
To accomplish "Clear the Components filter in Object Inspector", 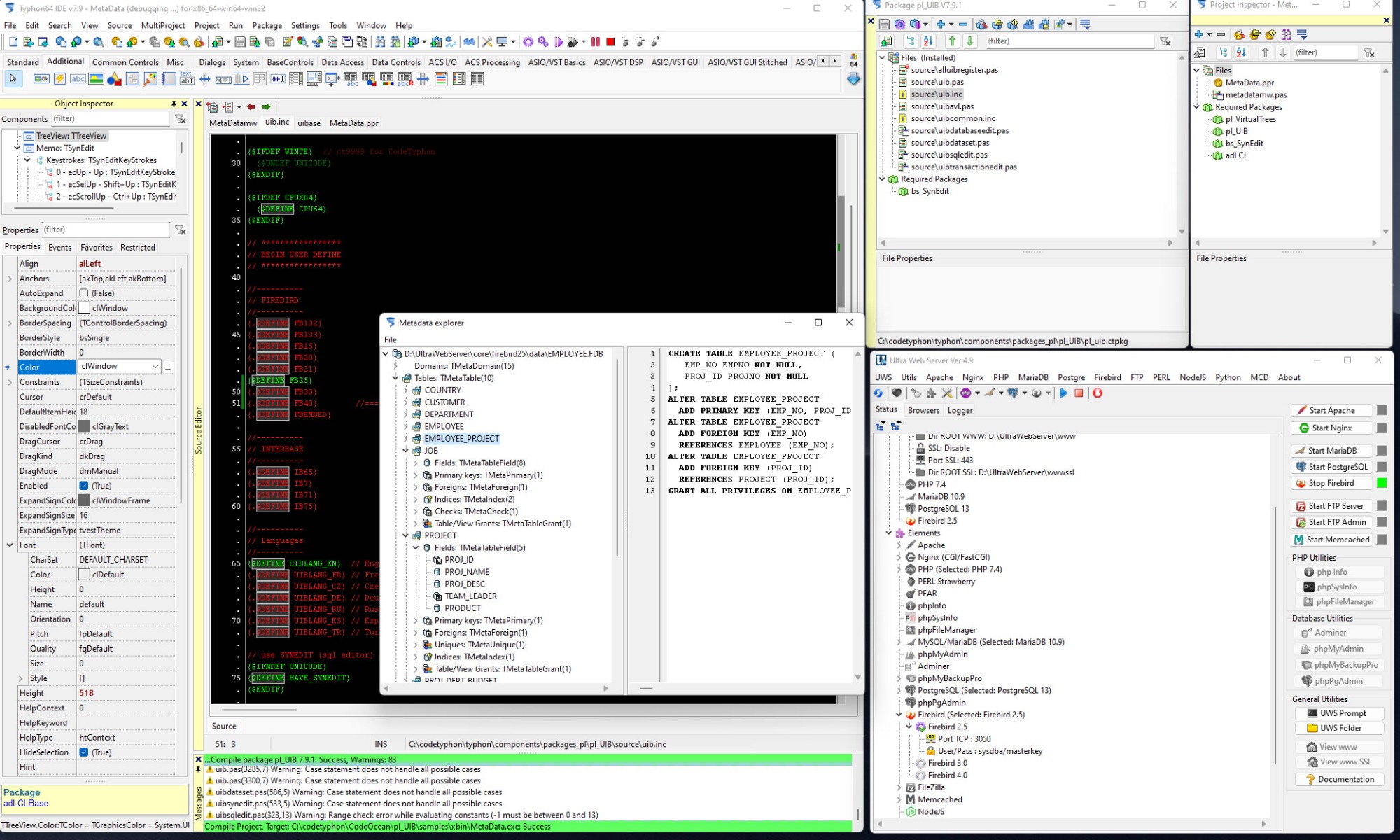I will pos(180,119).
